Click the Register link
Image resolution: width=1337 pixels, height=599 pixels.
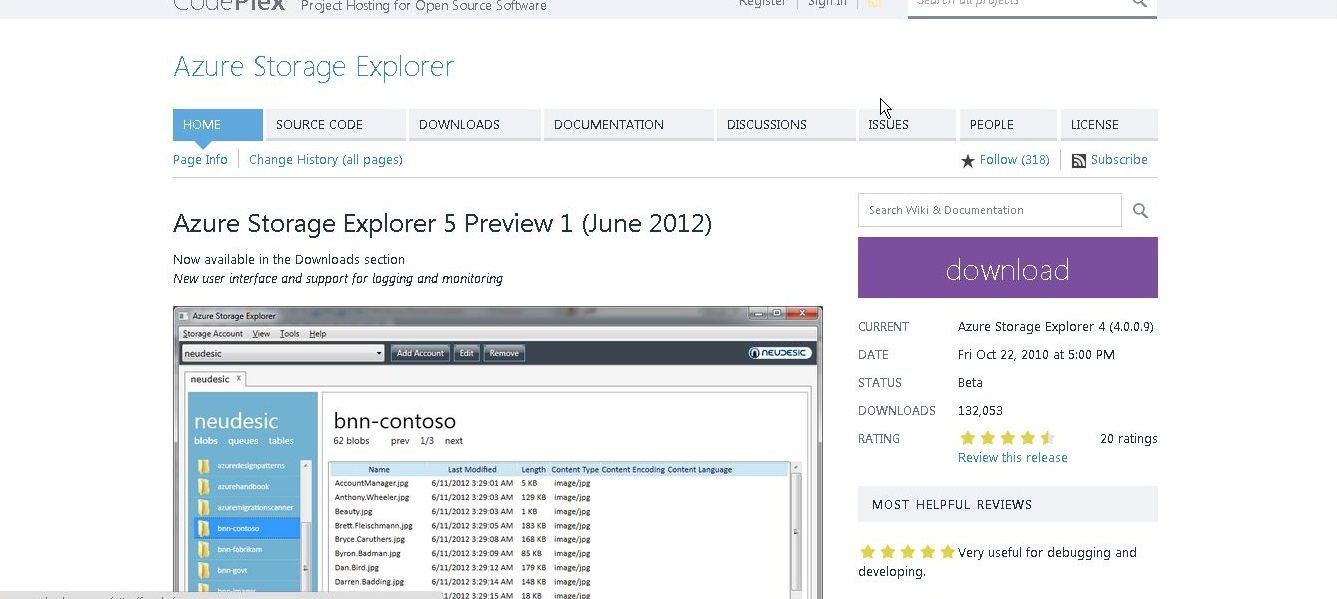[x=762, y=3]
